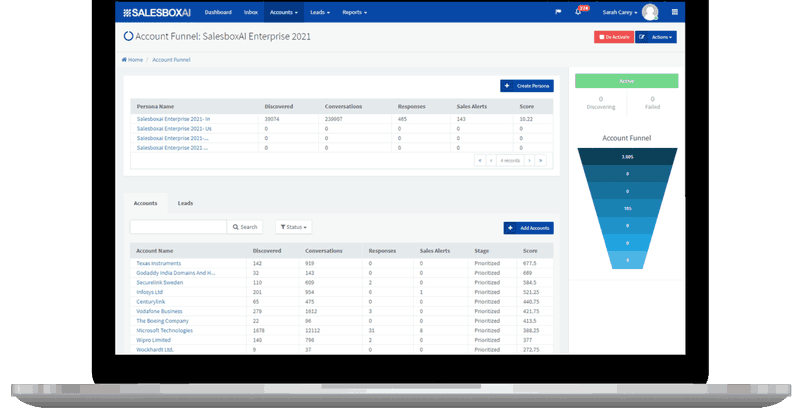Screen dimensions: 800x419
Task: Open the Wipro Limited account
Action: pyautogui.click(x=154, y=340)
